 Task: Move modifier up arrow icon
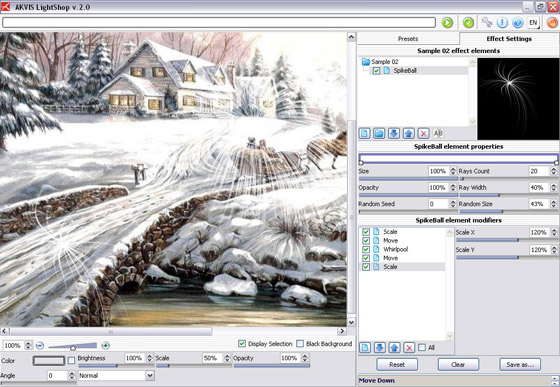point(394,347)
